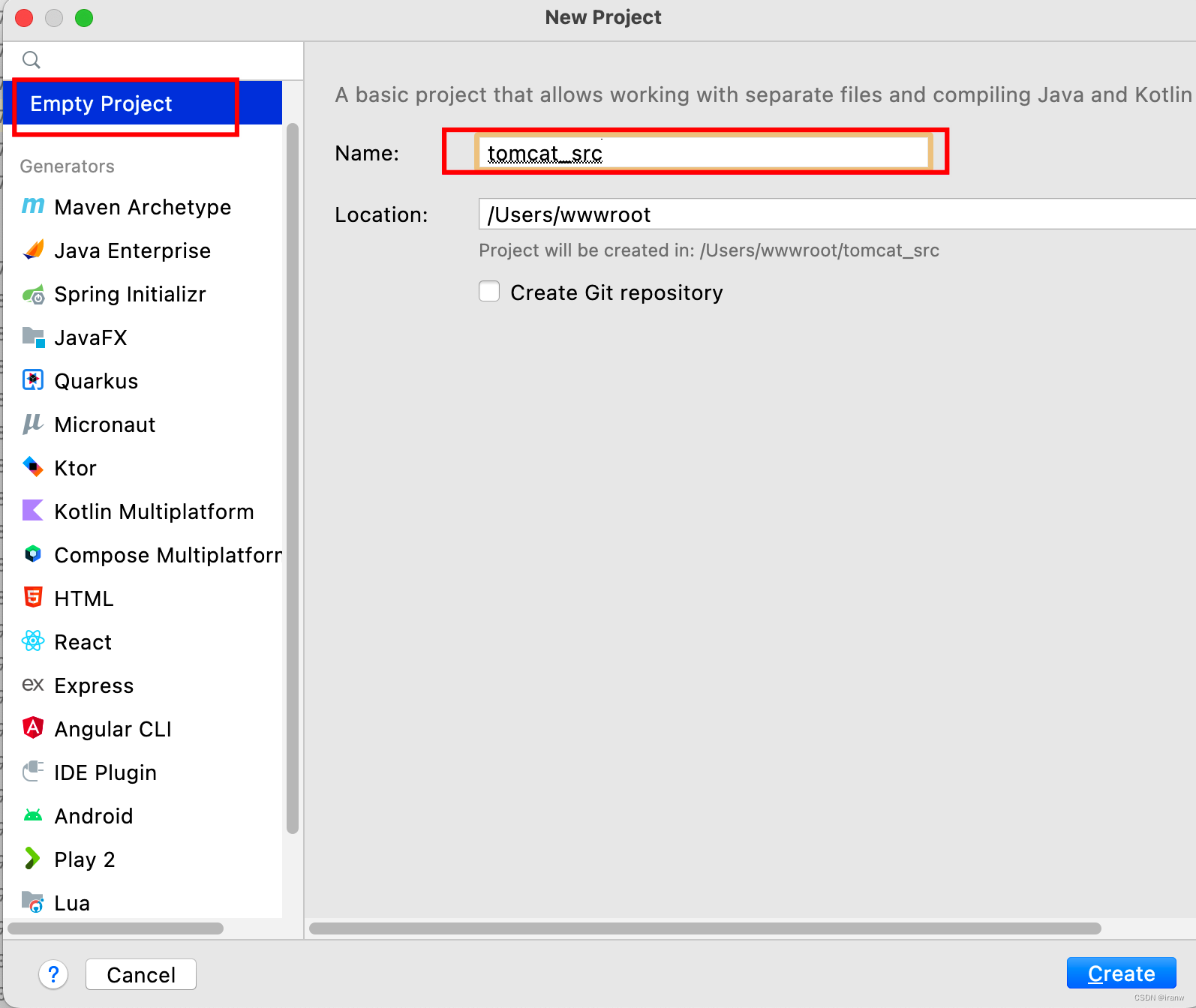Click the sidebar horizontal scrollbar
Screen dimensions: 1196x1008
[x=116, y=928]
